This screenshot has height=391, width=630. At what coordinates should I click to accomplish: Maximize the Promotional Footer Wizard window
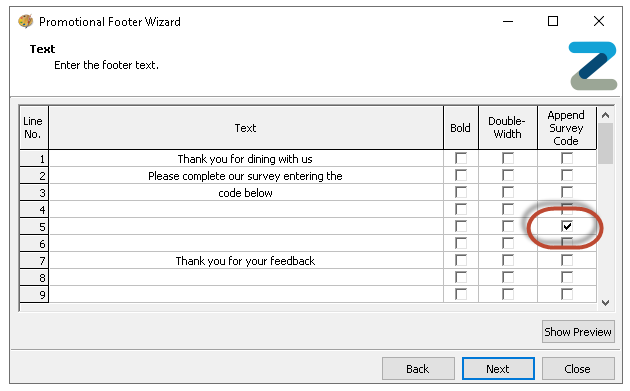pyautogui.click(x=553, y=21)
